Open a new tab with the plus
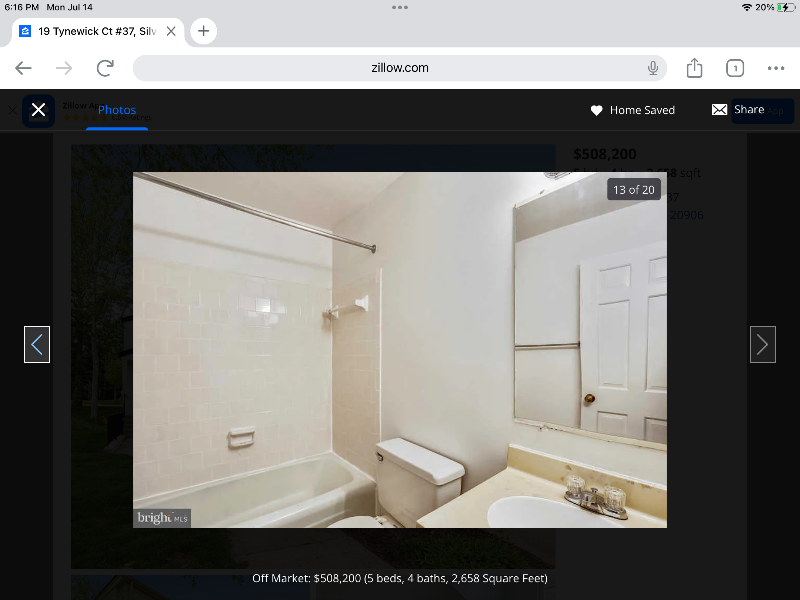Image resolution: width=800 pixels, height=600 pixels. pyautogui.click(x=203, y=31)
